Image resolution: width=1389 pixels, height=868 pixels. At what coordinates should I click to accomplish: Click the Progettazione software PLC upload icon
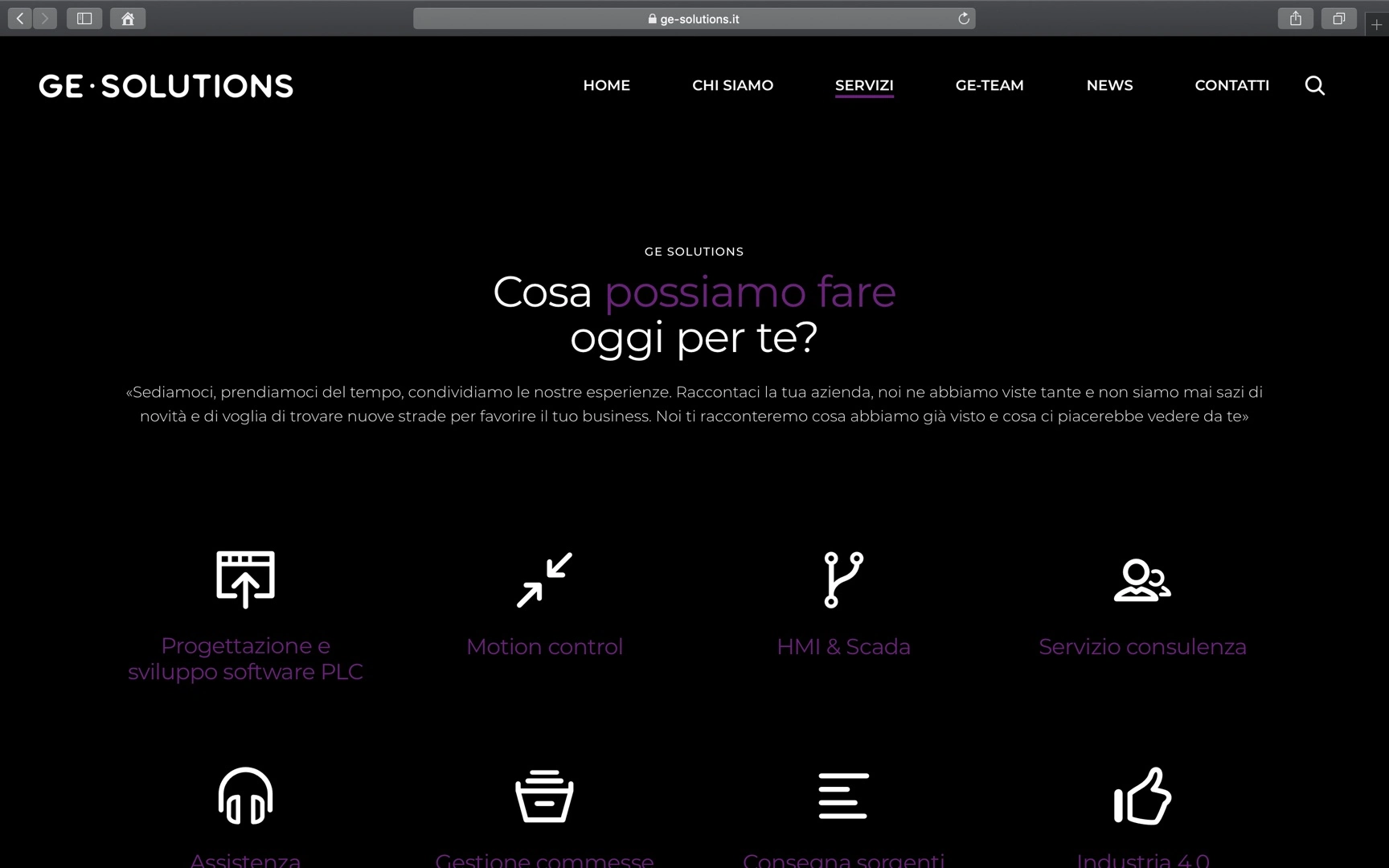pyautogui.click(x=245, y=579)
